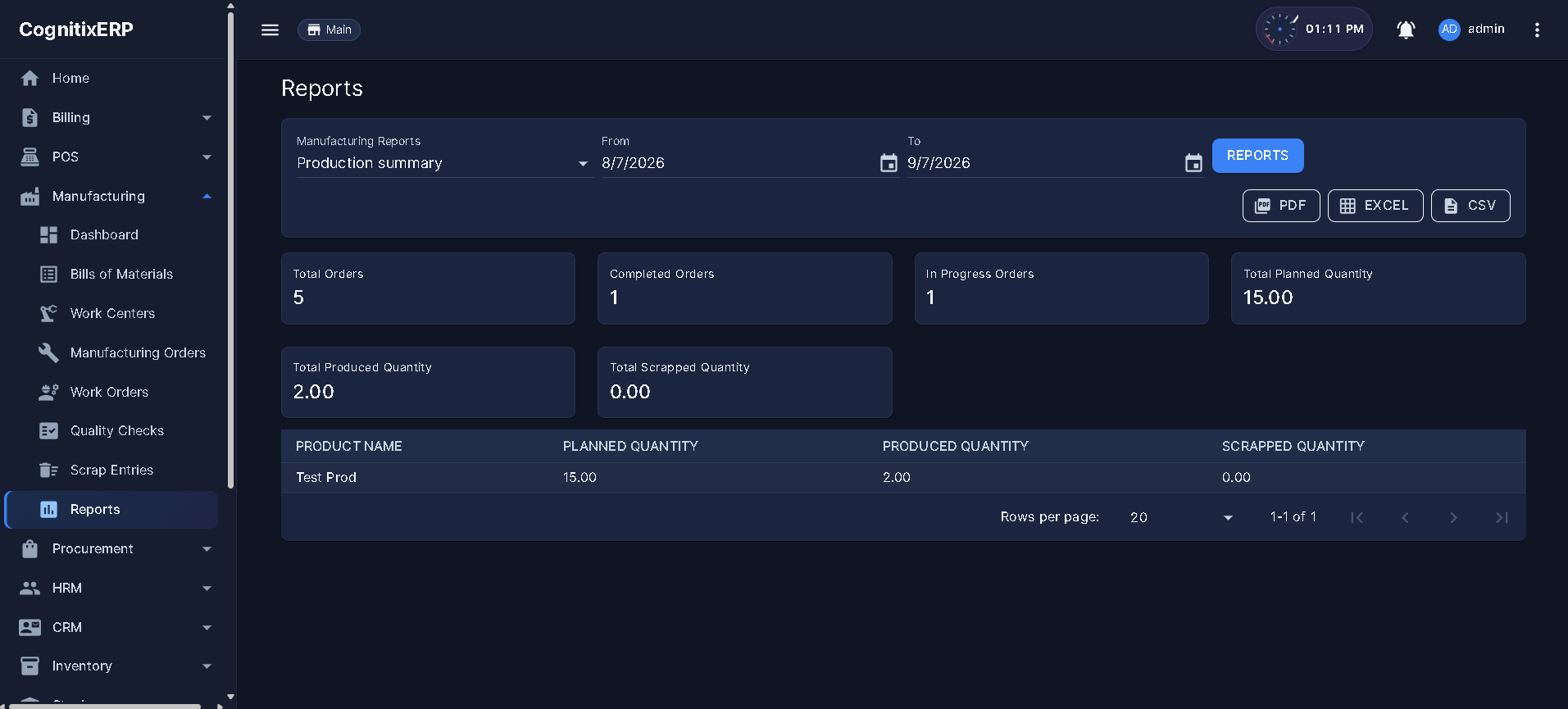The image size is (1568, 709).
Task: Click the admin username label
Action: click(x=1486, y=29)
